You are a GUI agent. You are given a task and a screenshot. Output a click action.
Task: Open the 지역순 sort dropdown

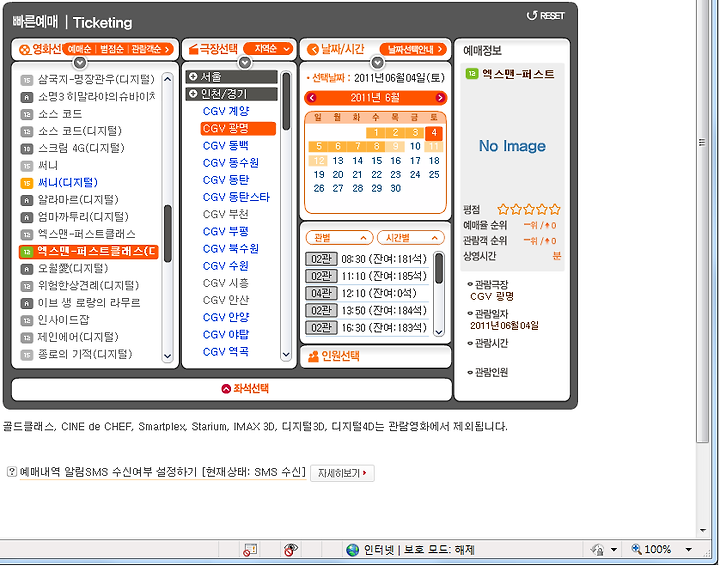click(268, 49)
